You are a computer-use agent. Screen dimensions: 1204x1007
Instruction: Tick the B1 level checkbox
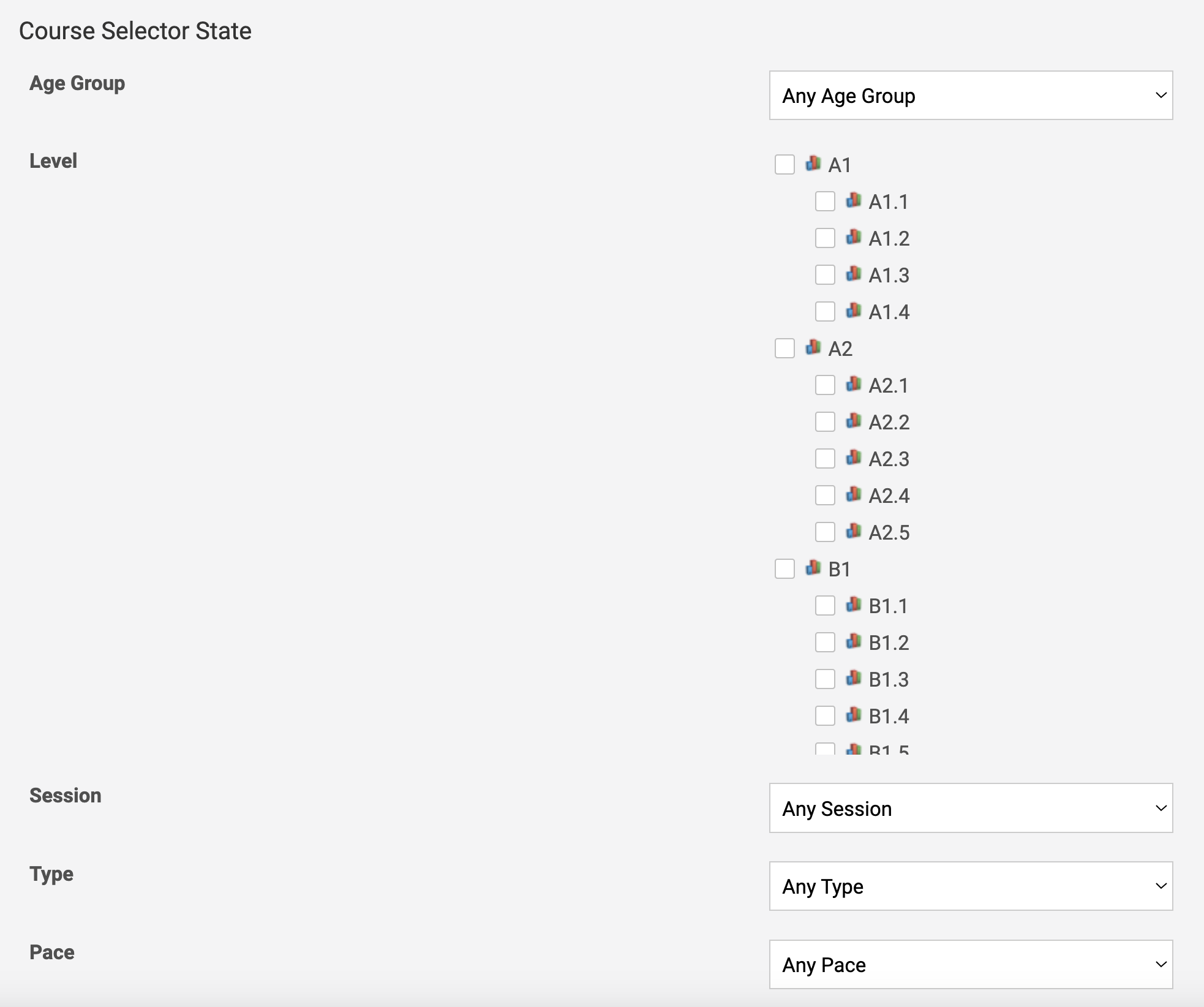[x=784, y=569]
